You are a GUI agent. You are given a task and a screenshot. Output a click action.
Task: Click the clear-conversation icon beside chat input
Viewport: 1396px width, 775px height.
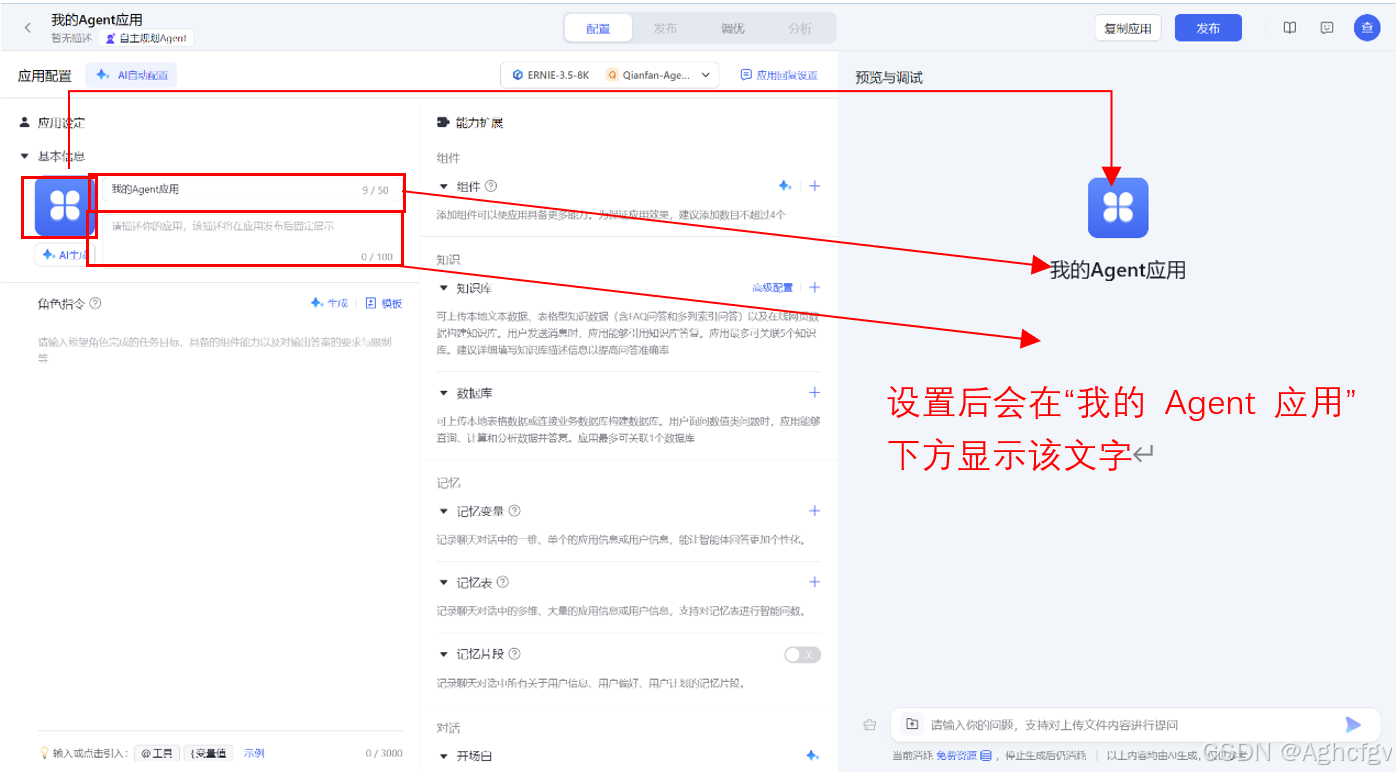pyautogui.click(x=869, y=724)
